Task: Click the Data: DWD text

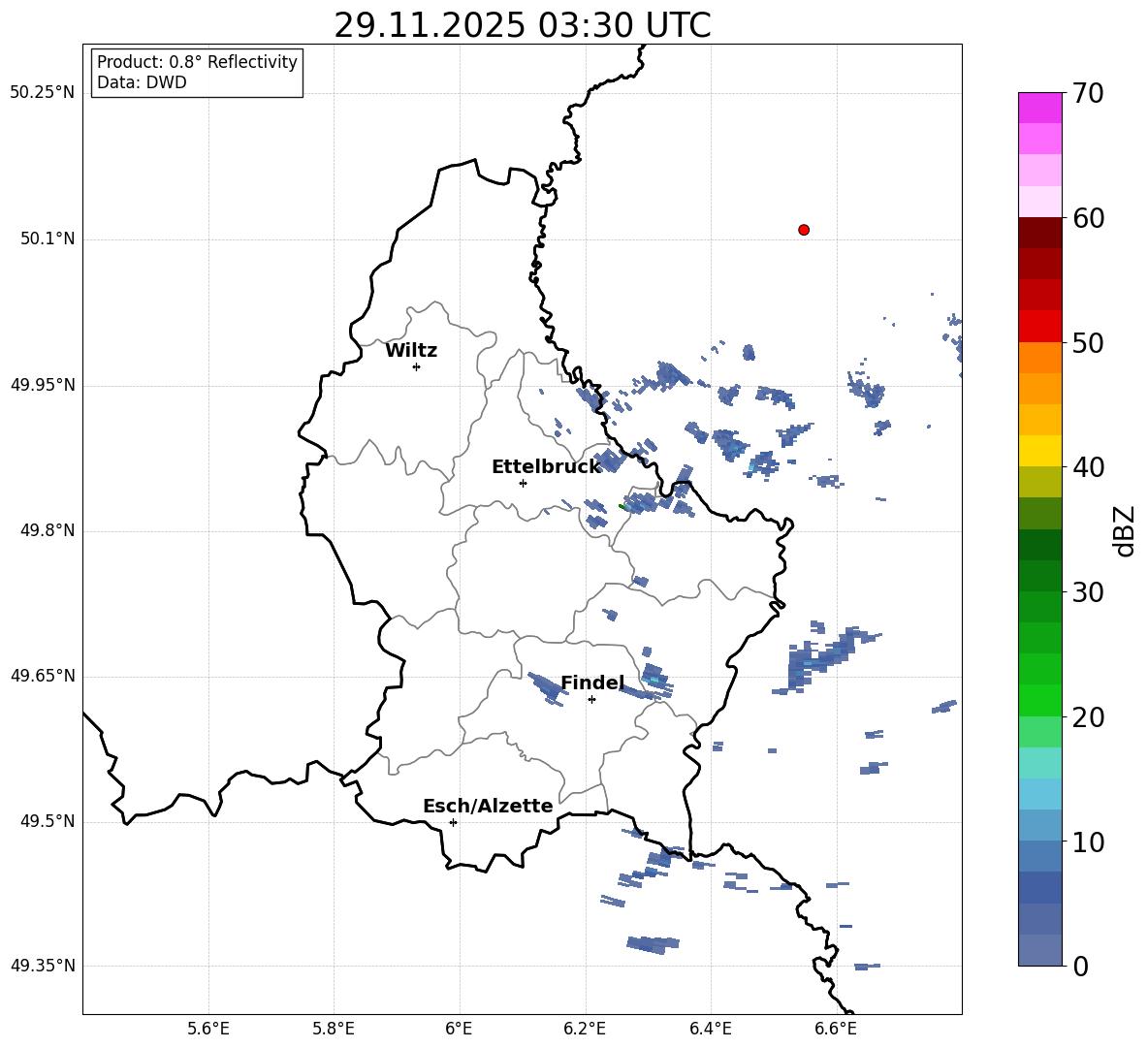Action: pyautogui.click(x=142, y=82)
